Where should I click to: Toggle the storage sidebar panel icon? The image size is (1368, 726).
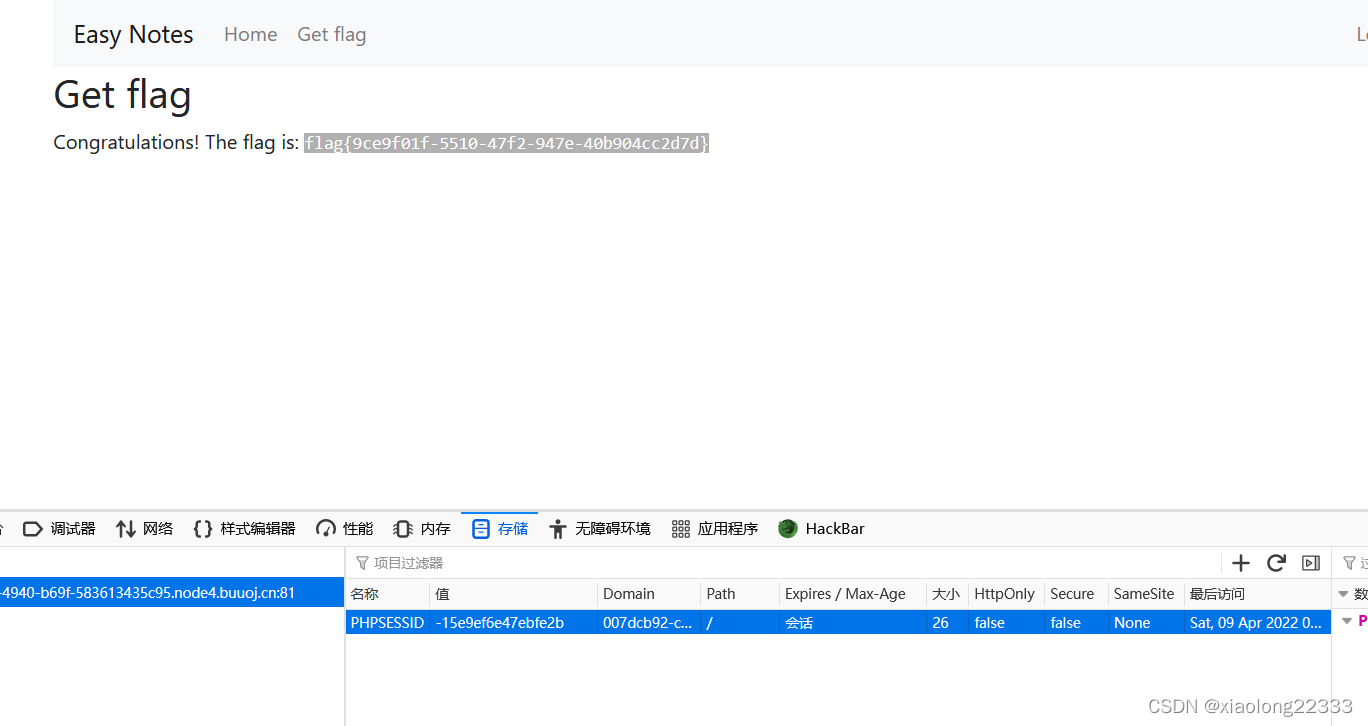click(x=1311, y=563)
